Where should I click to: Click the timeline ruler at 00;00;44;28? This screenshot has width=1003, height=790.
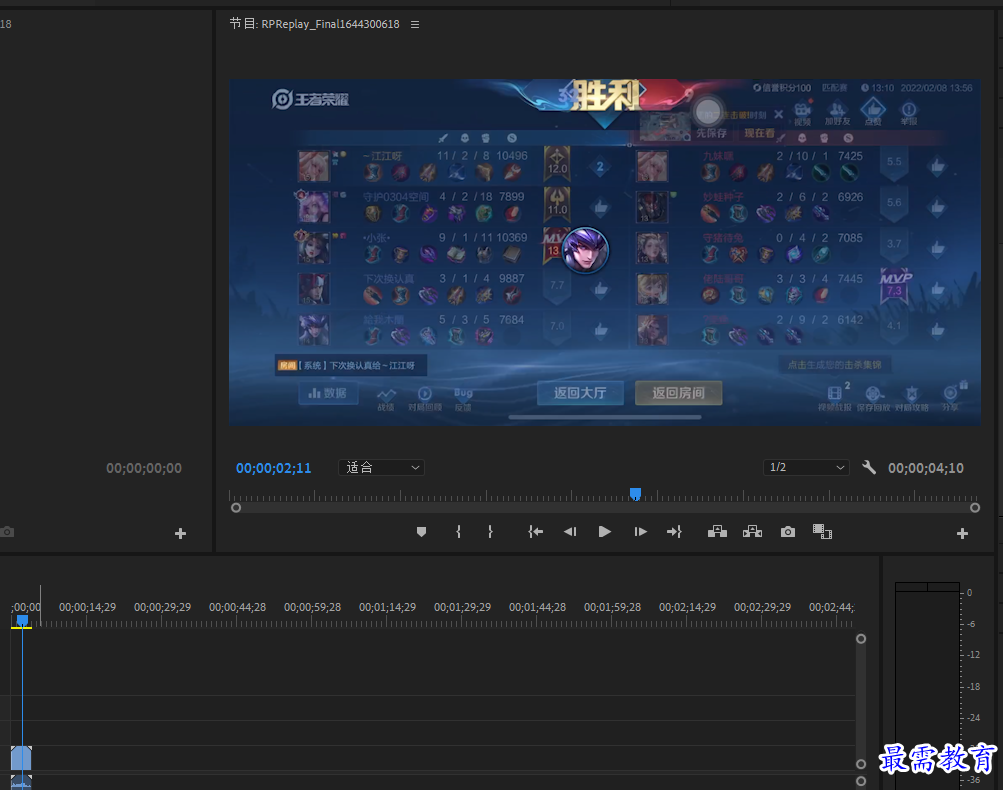click(237, 607)
